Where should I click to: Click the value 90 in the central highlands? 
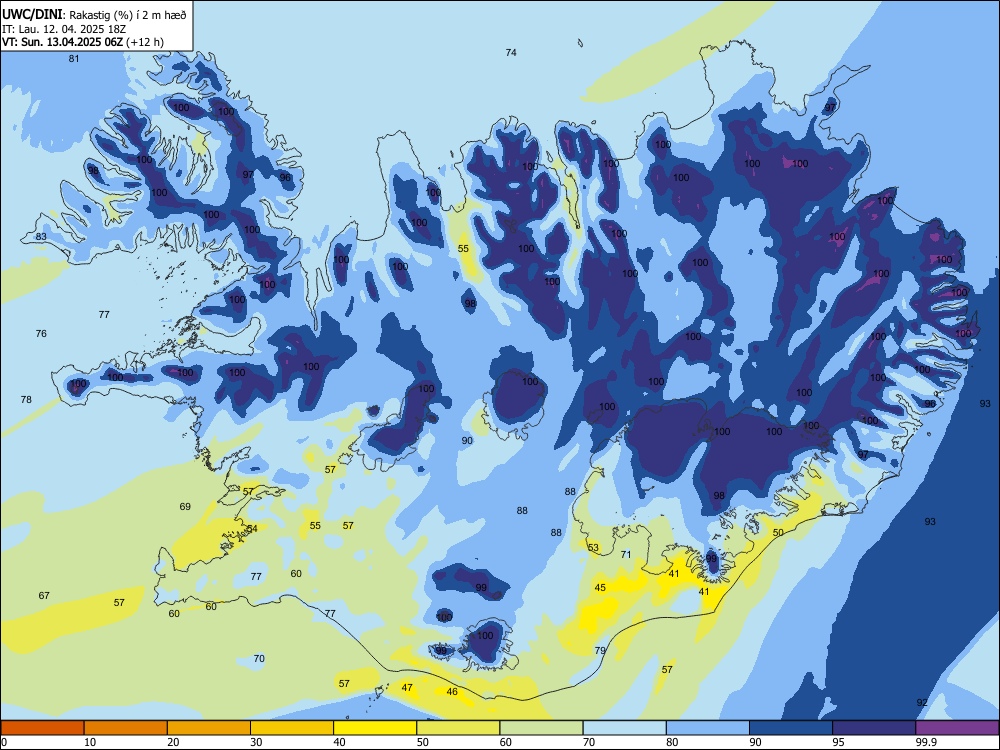pos(467,441)
